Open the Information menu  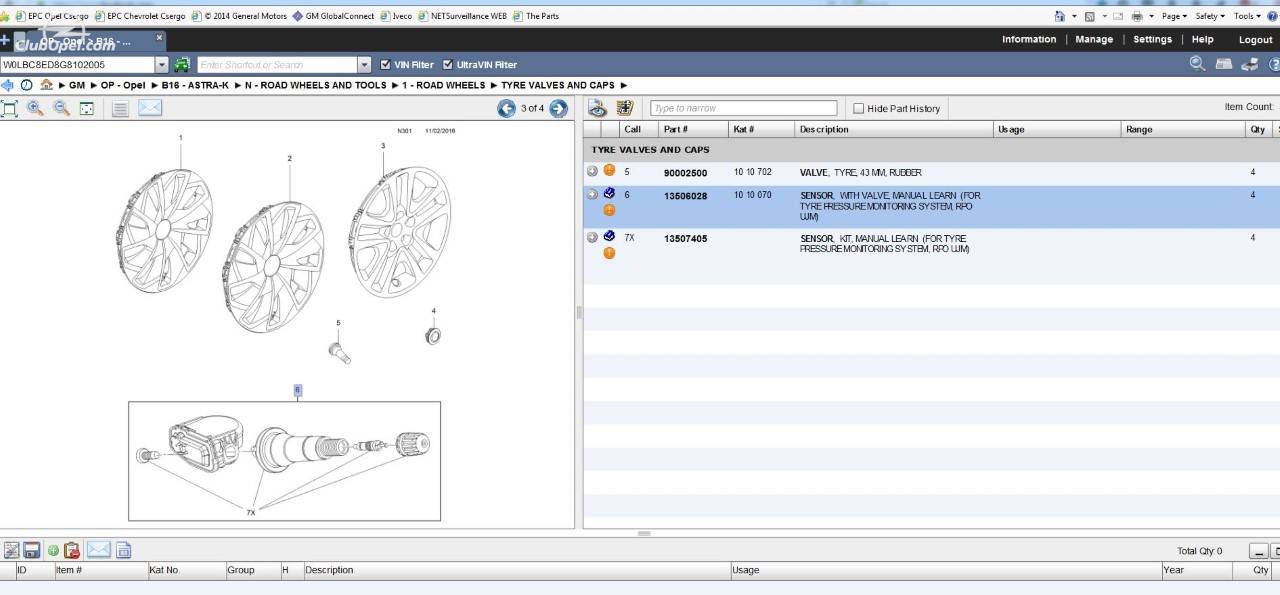pyautogui.click(x=1029, y=40)
